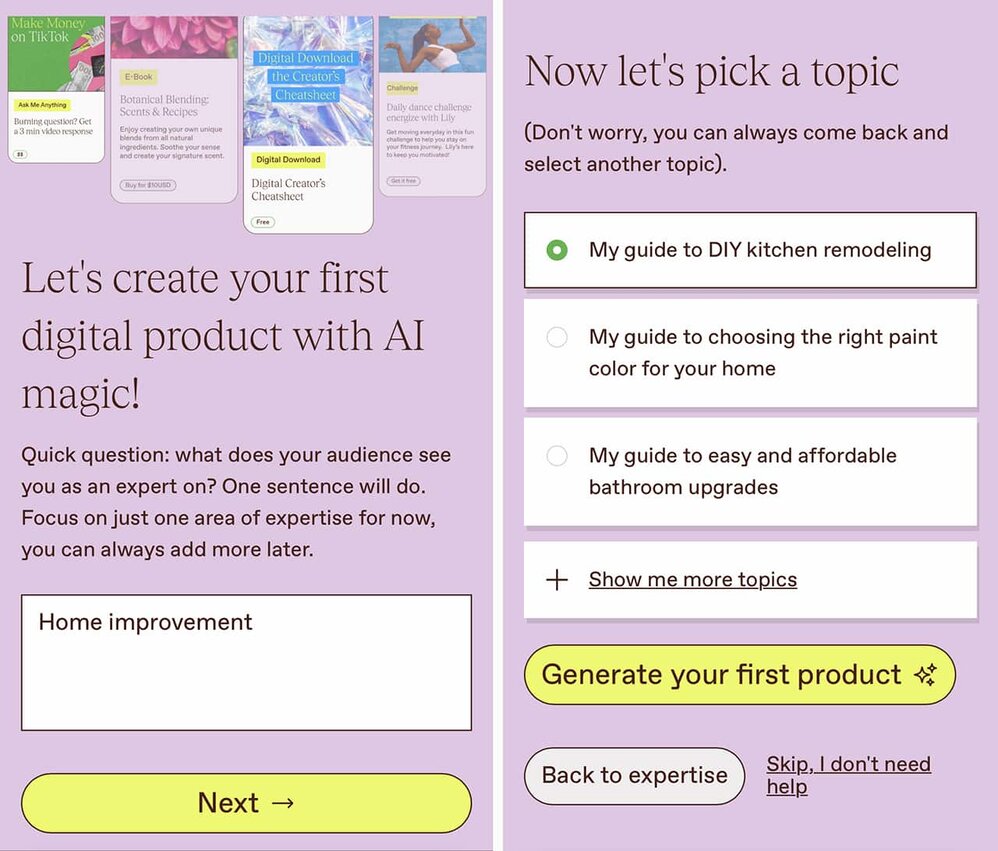
Task: Click the sparkle icon on Generate button
Action: pos(926,675)
